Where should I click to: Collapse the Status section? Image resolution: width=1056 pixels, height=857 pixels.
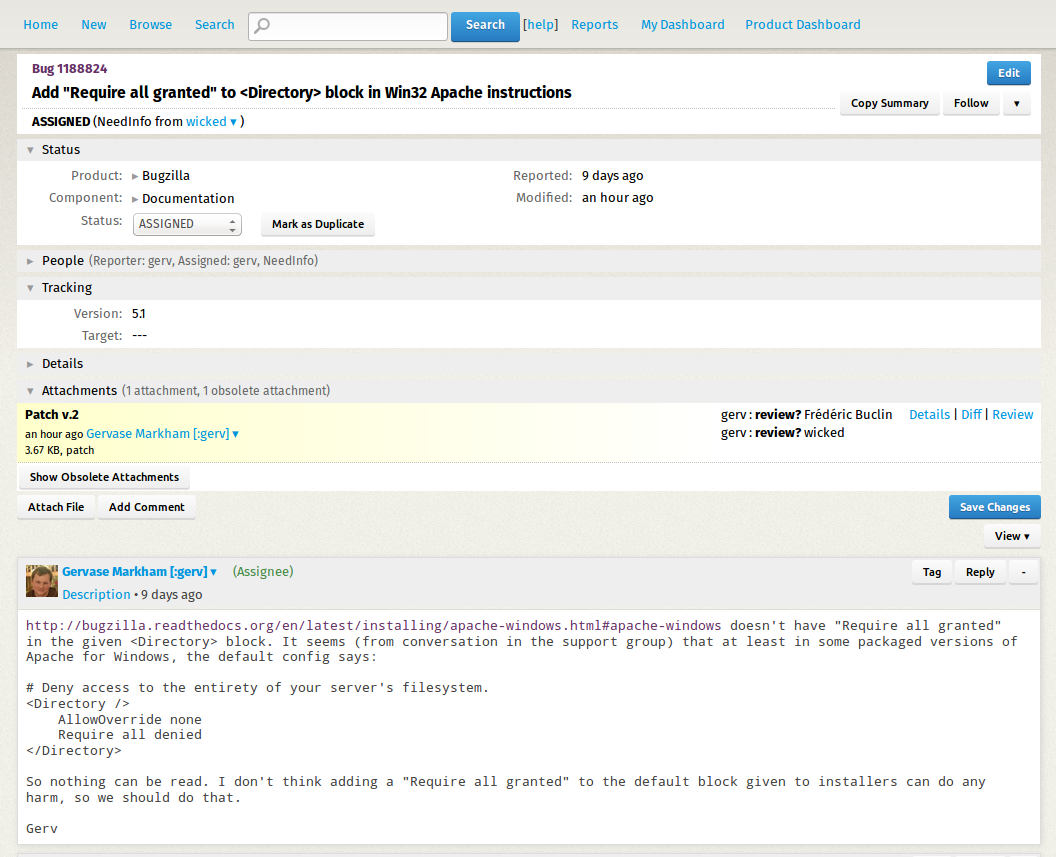(x=30, y=150)
